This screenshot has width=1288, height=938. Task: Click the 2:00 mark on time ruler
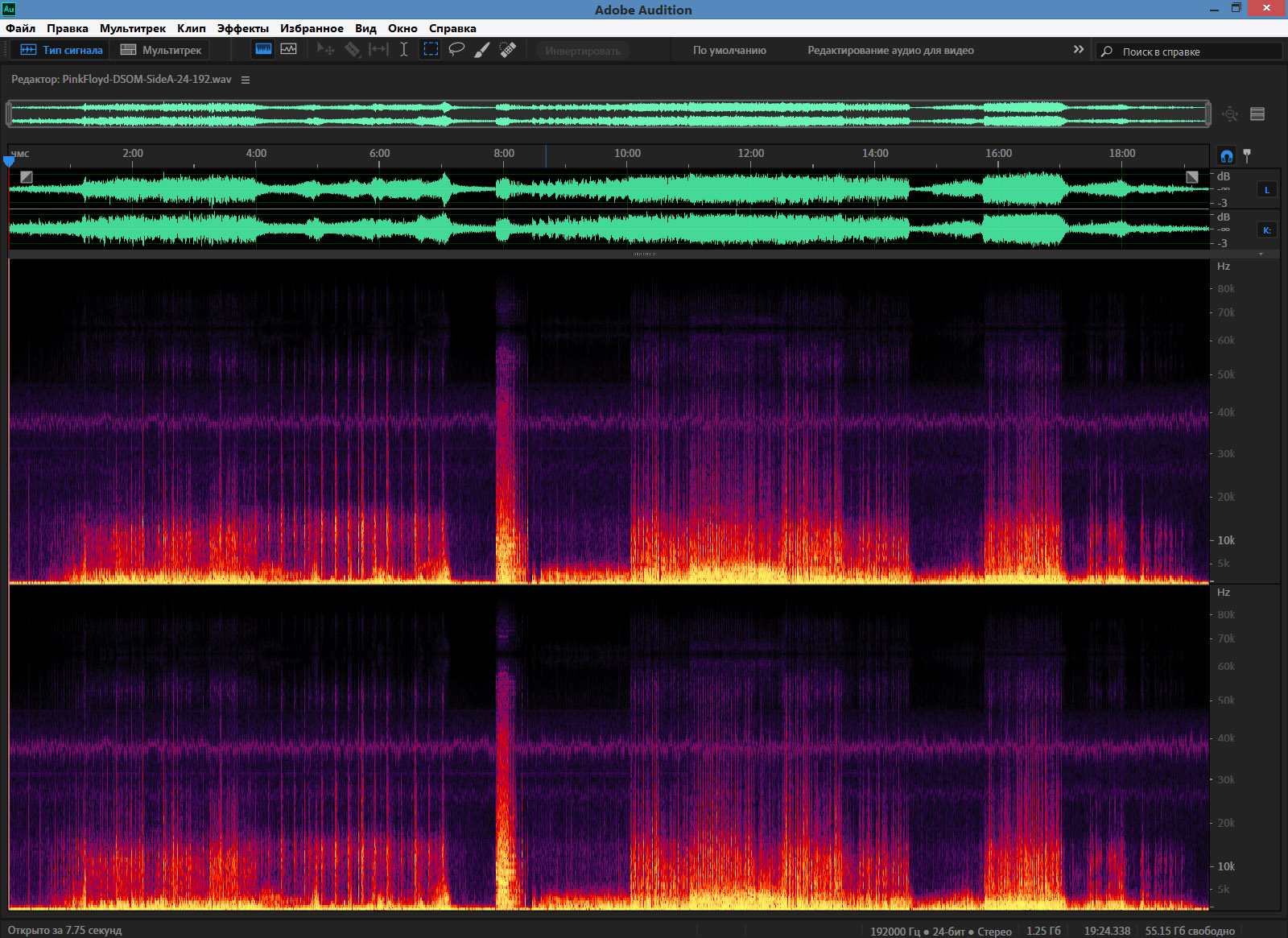click(x=133, y=153)
